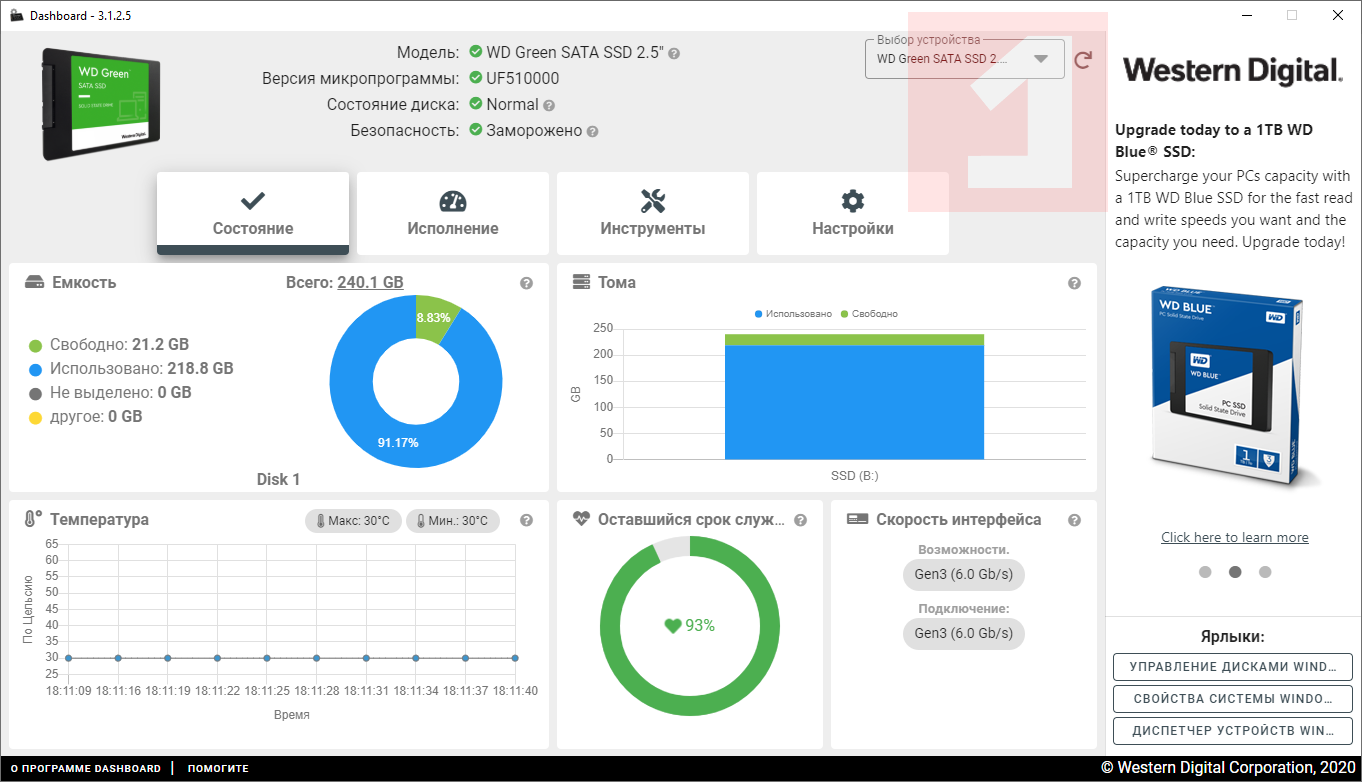This screenshot has height=782, width=1362.
Task: Open help for the Температура panel
Action: (526, 520)
